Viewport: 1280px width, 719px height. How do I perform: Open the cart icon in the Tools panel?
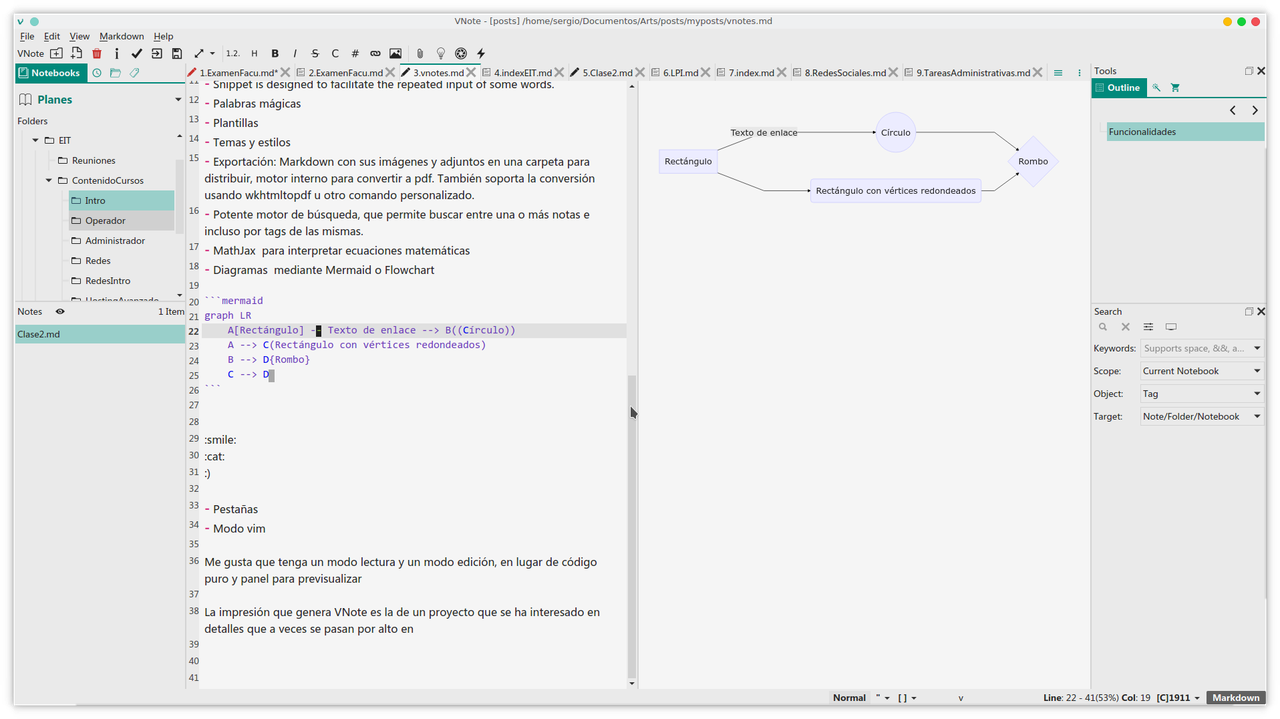pos(1175,88)
